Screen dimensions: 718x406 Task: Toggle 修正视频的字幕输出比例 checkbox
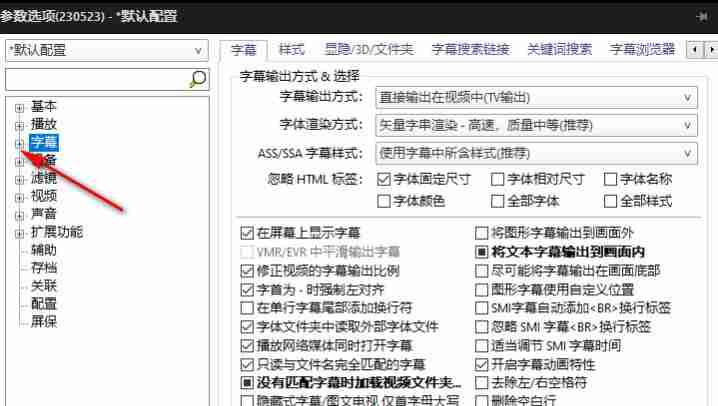pos(247,271)
